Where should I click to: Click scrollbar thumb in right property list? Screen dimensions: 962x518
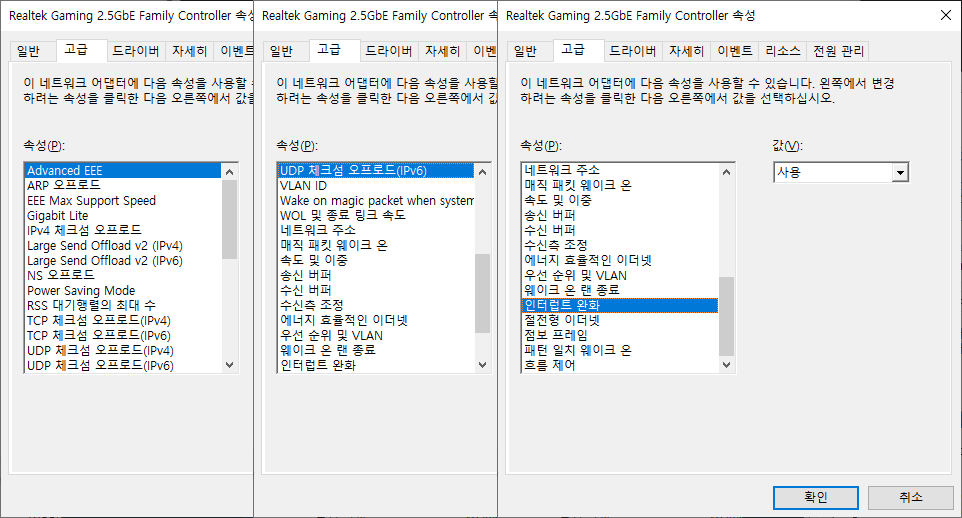click(x=726, y=316)
